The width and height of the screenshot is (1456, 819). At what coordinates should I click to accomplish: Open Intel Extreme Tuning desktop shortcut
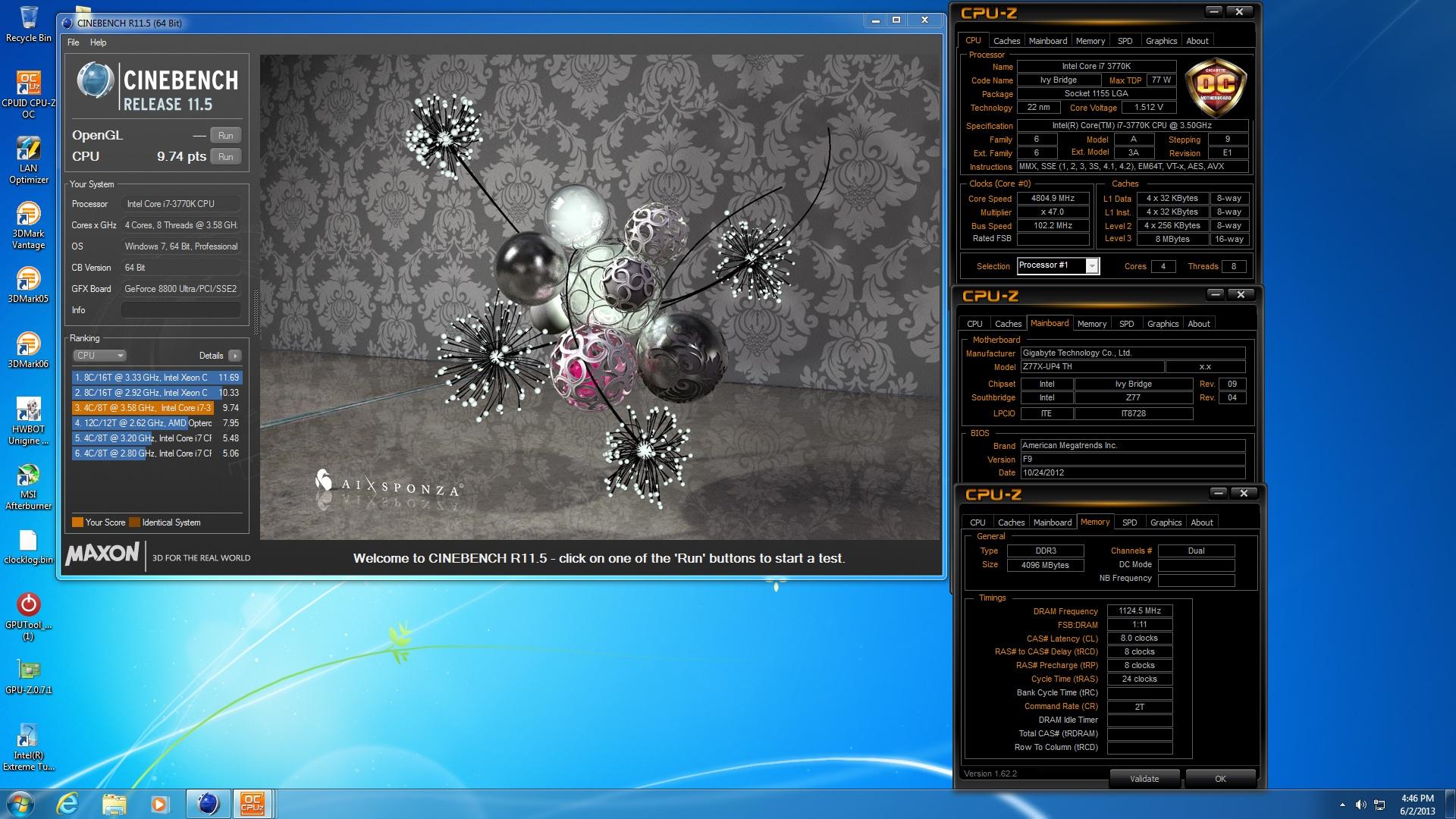(x=28, y=747)
